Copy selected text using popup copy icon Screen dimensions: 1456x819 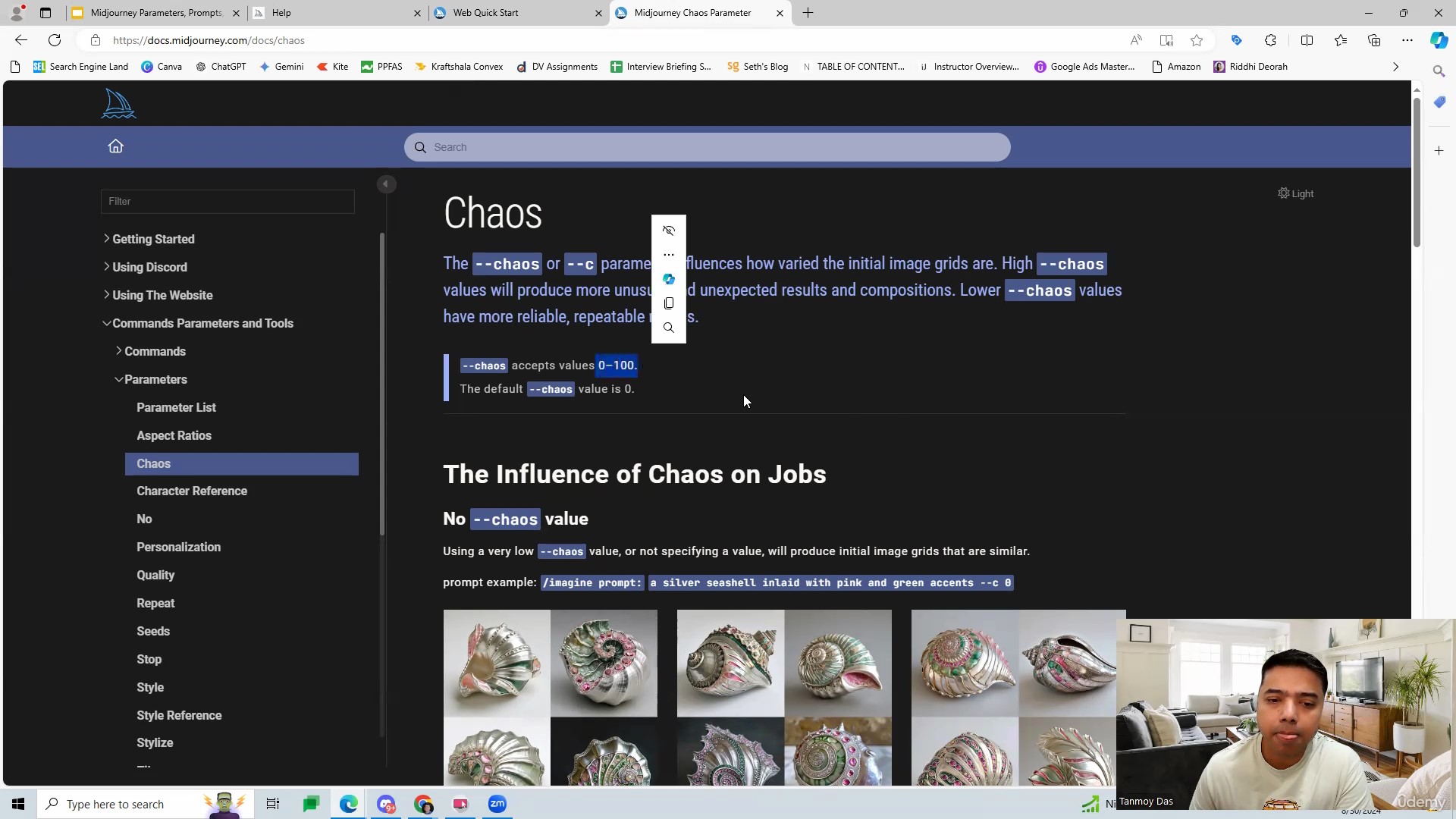tap(668, 303)
